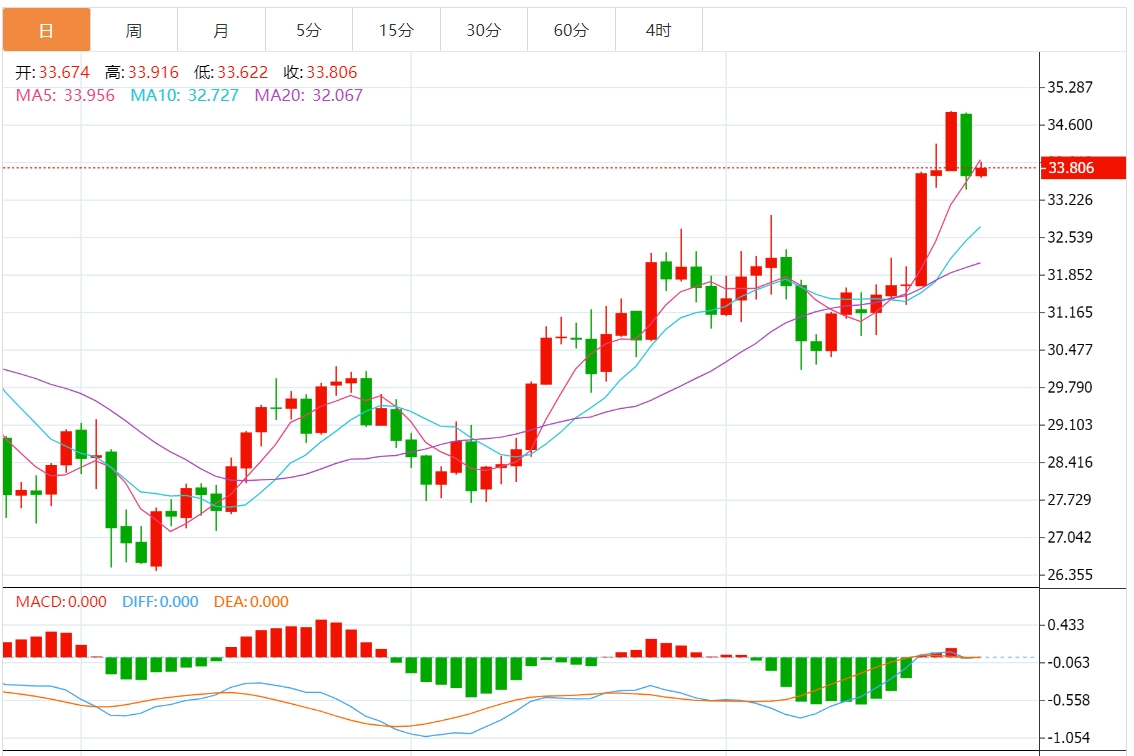This screenshot has height=756, width=1134.
Task: Click the DEA: 0.000 label
Action: coord(251,602)
